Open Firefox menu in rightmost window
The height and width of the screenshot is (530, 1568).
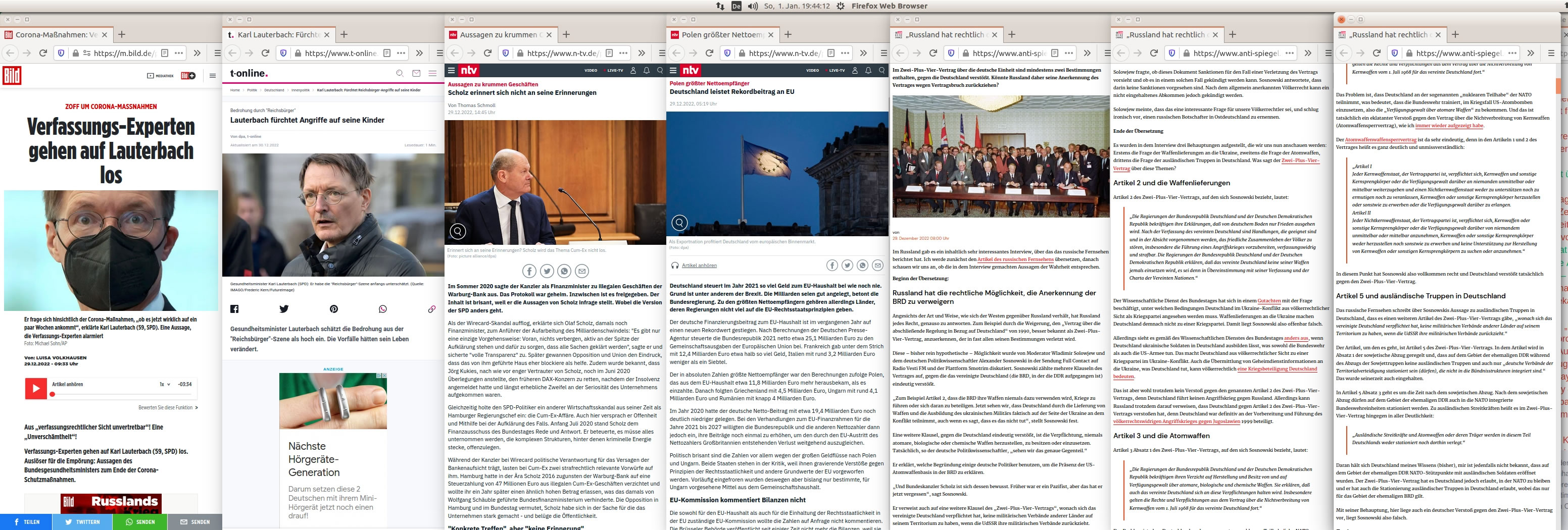1551,53
